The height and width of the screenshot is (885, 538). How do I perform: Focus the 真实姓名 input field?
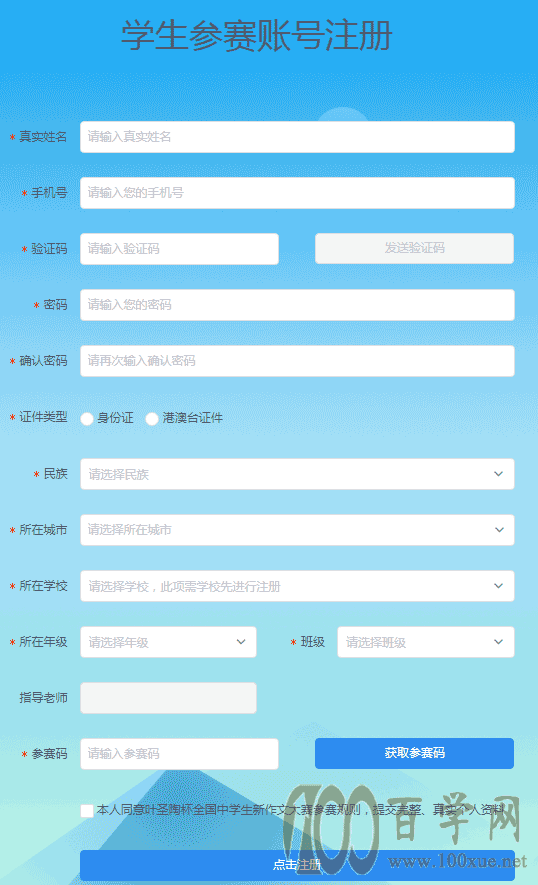297,137
